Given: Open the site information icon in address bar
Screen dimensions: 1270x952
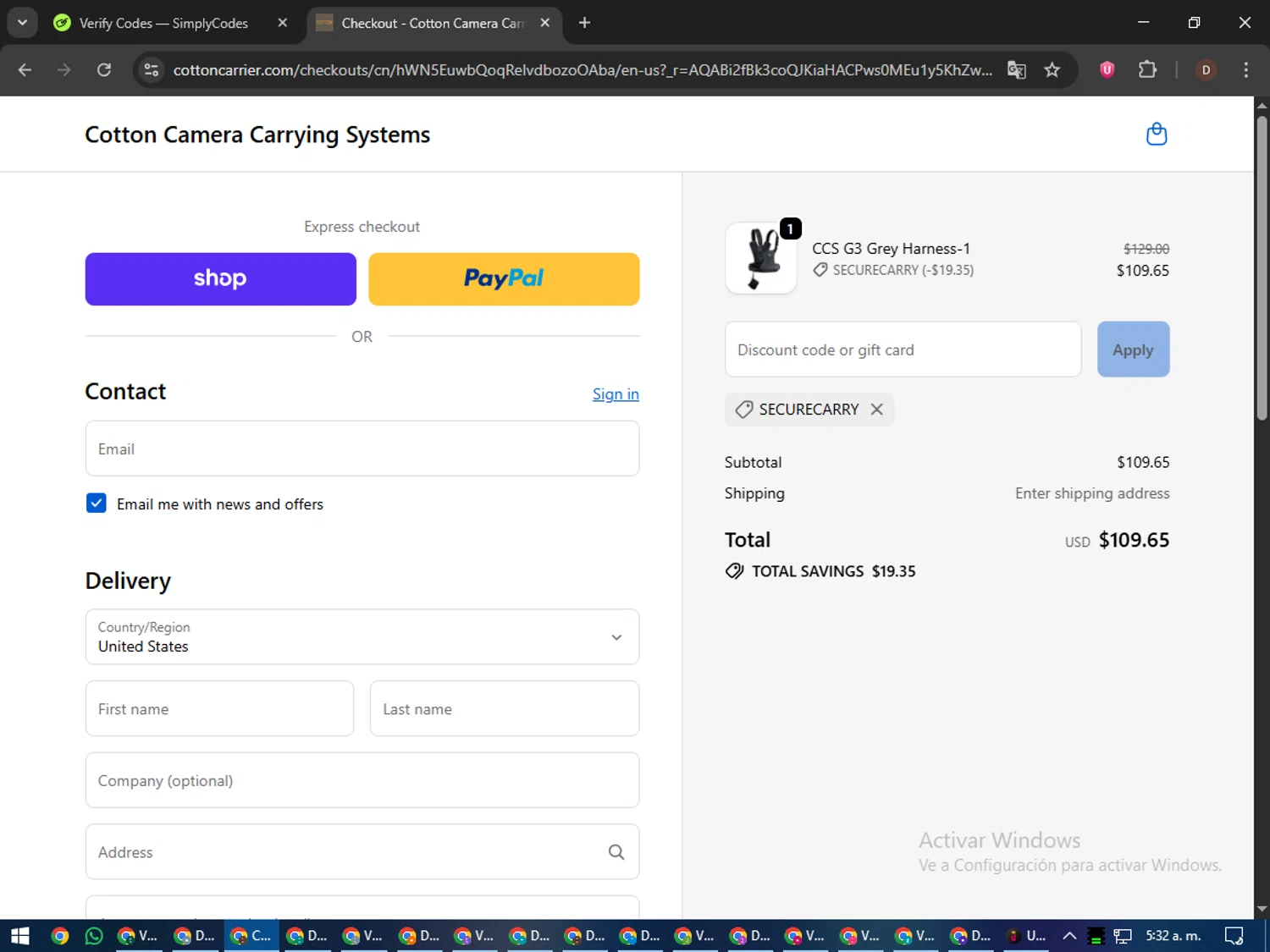Looking at the screenshot, I should [x=152, y=69].
